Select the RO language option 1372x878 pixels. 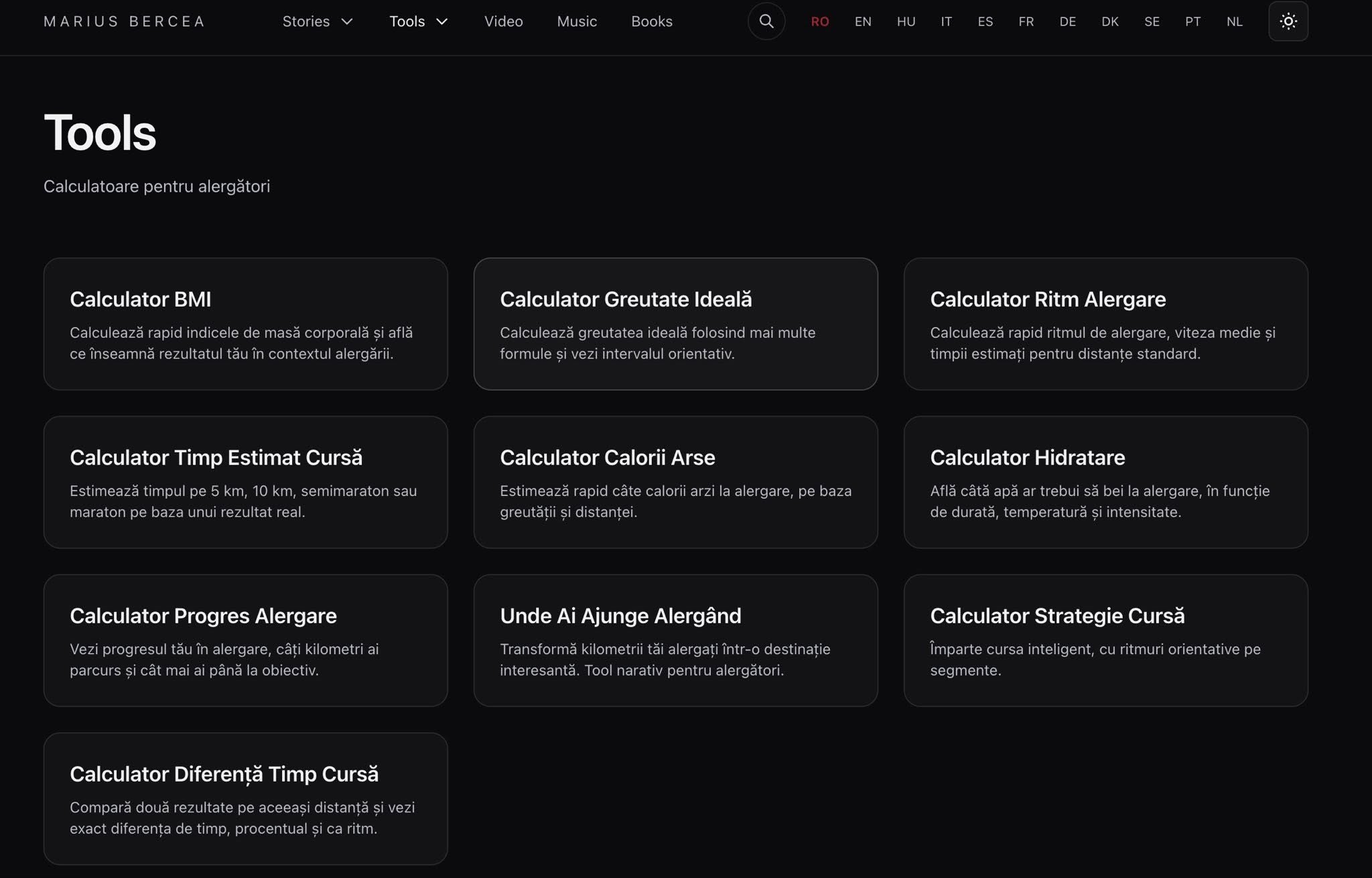coord(819,21)
